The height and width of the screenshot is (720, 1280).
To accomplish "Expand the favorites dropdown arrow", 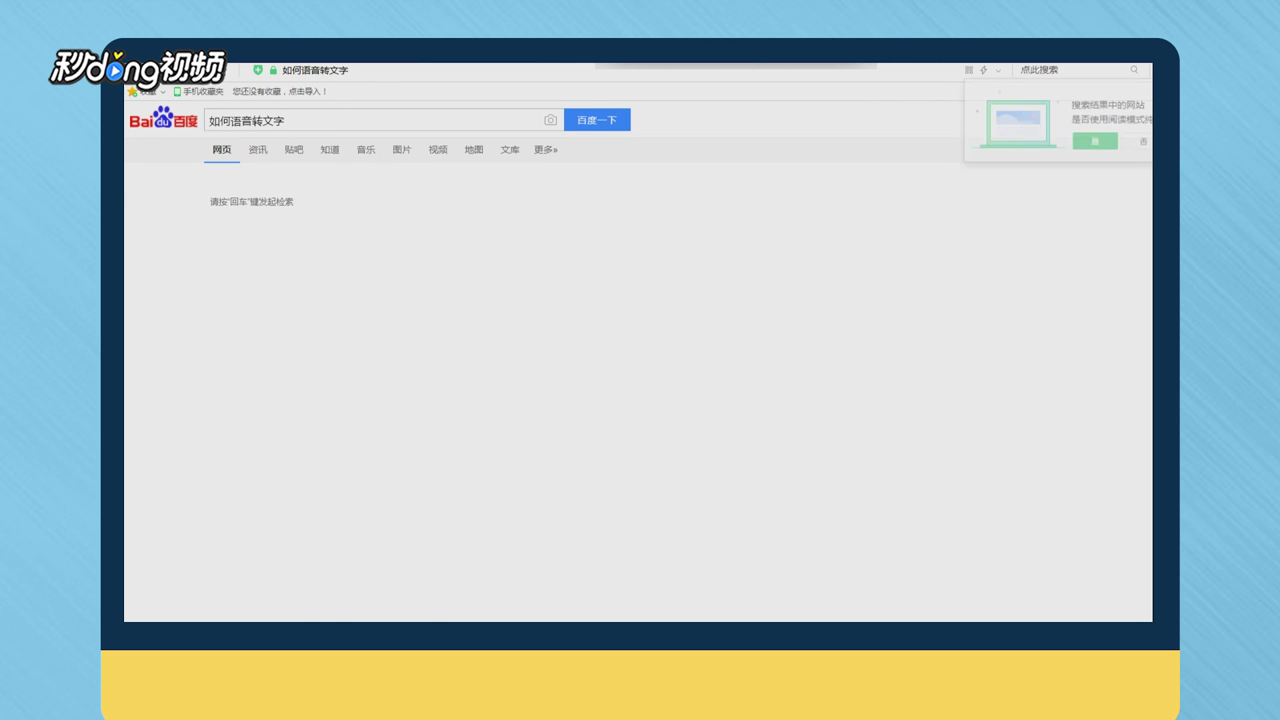I will [x=163, y=92].
